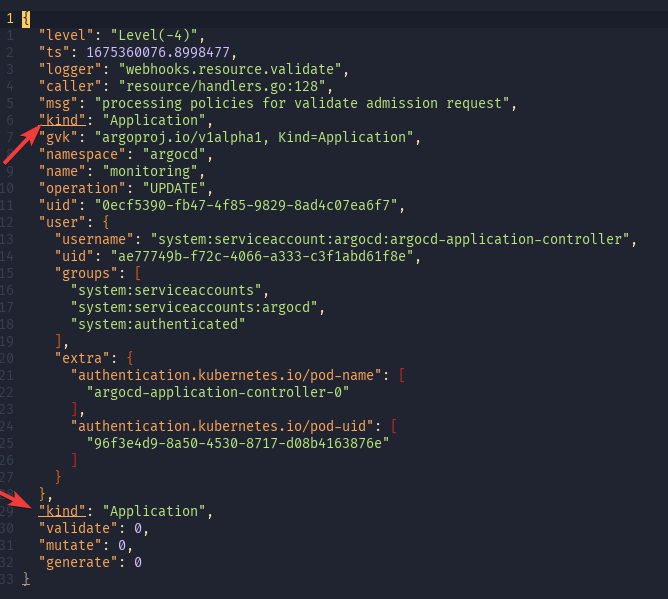
Task: Select the "processing policies for validate admission request" message
Action: pos(302,103)
